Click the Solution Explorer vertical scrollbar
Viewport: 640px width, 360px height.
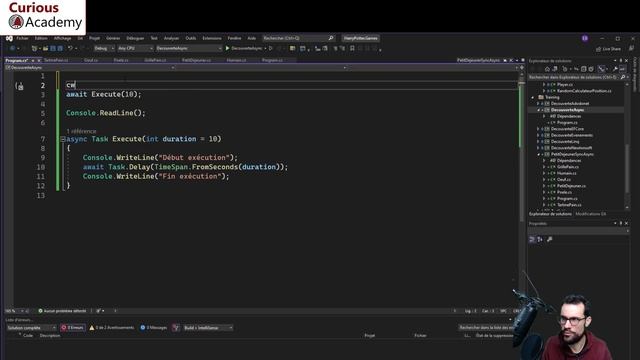[627, 145]
